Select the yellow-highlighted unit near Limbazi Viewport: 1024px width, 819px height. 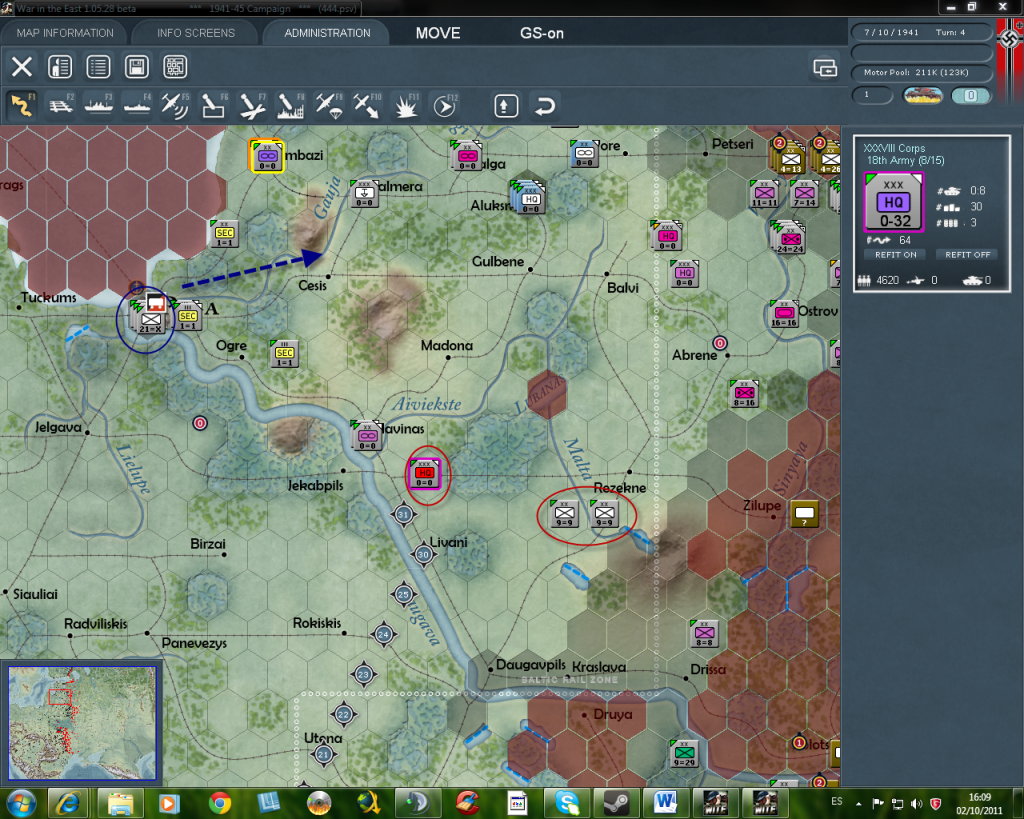[266, 156]
